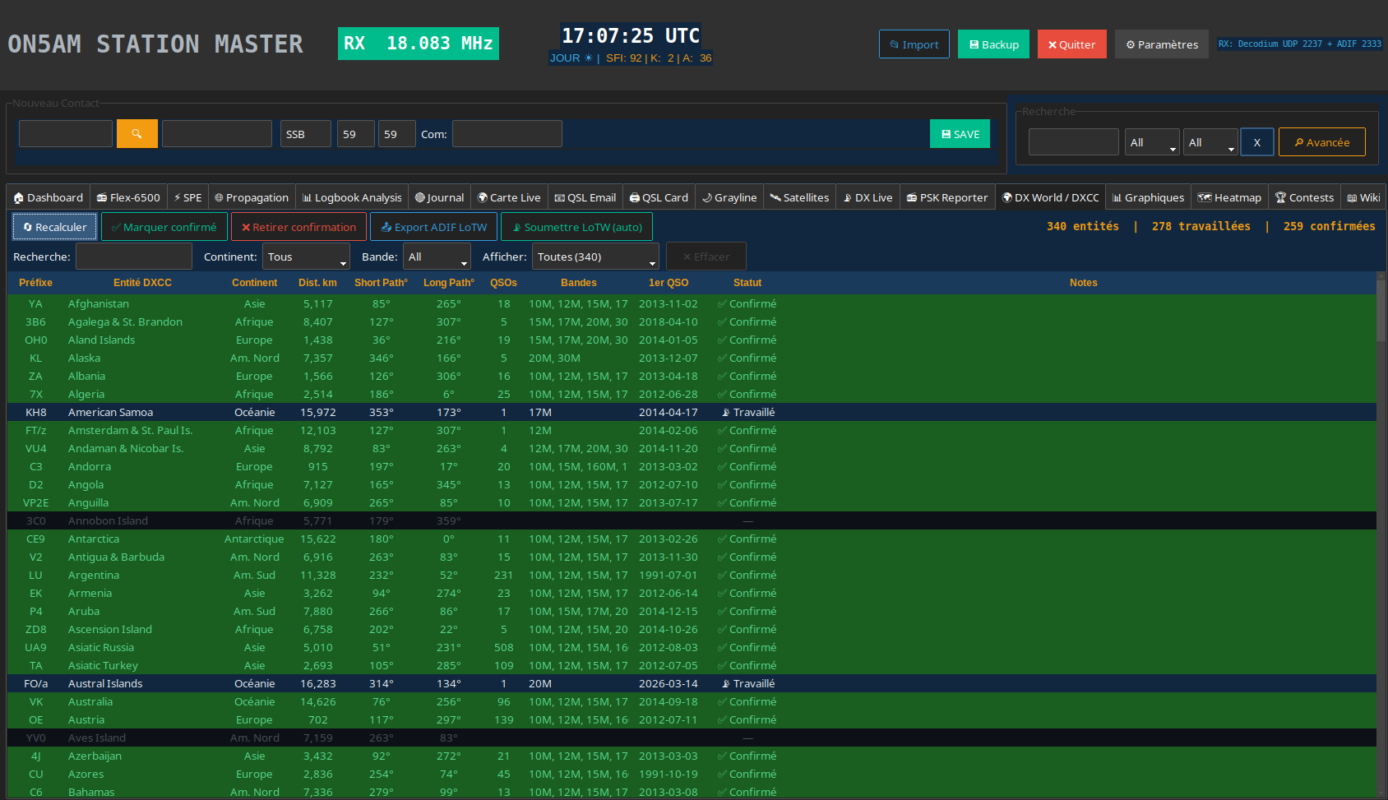
Task: Open Paramètres settings
Action: [1161, 44]
